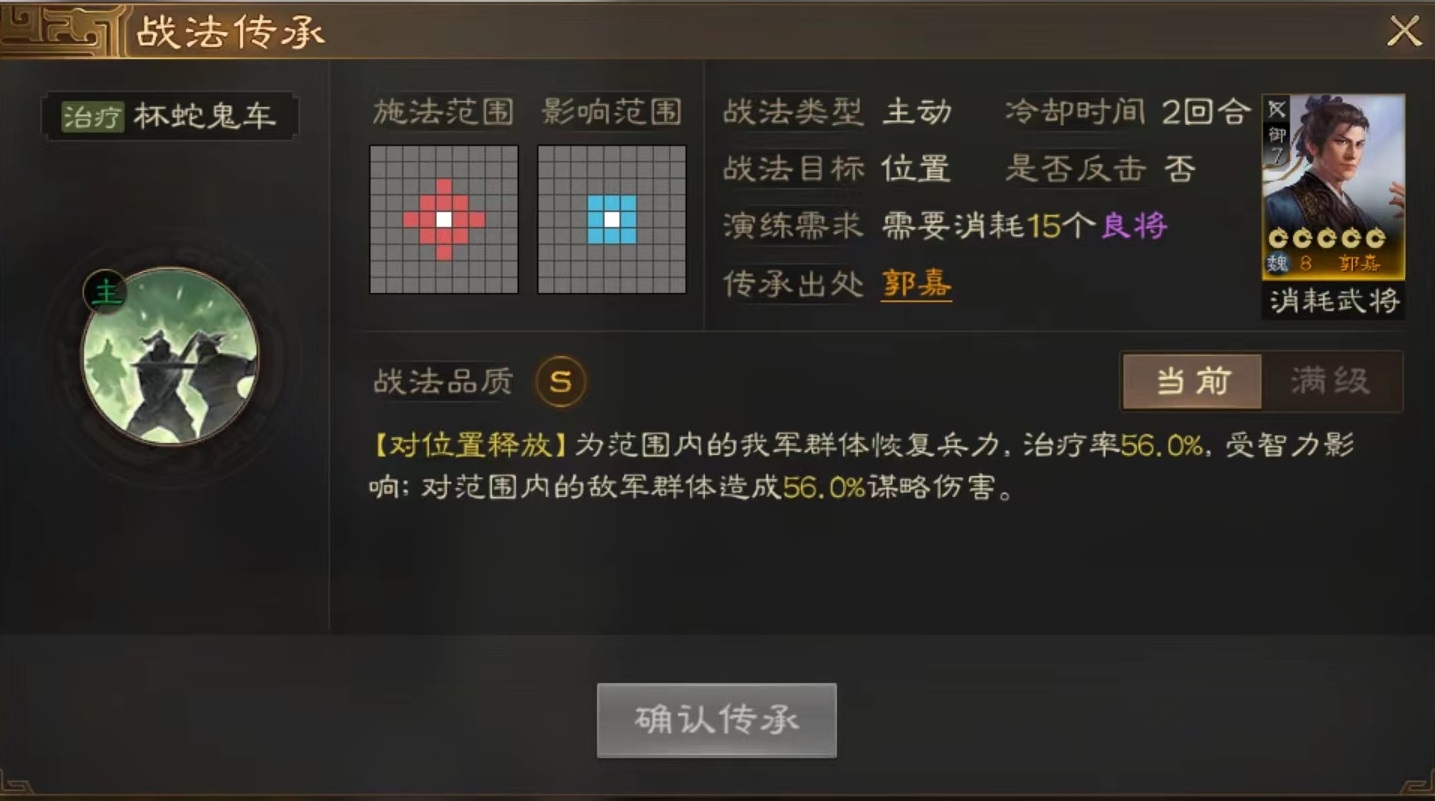The image size is (1435, 801).
Task: Open the 郭嘉 inheritance source link
Action: coord(916,284)
